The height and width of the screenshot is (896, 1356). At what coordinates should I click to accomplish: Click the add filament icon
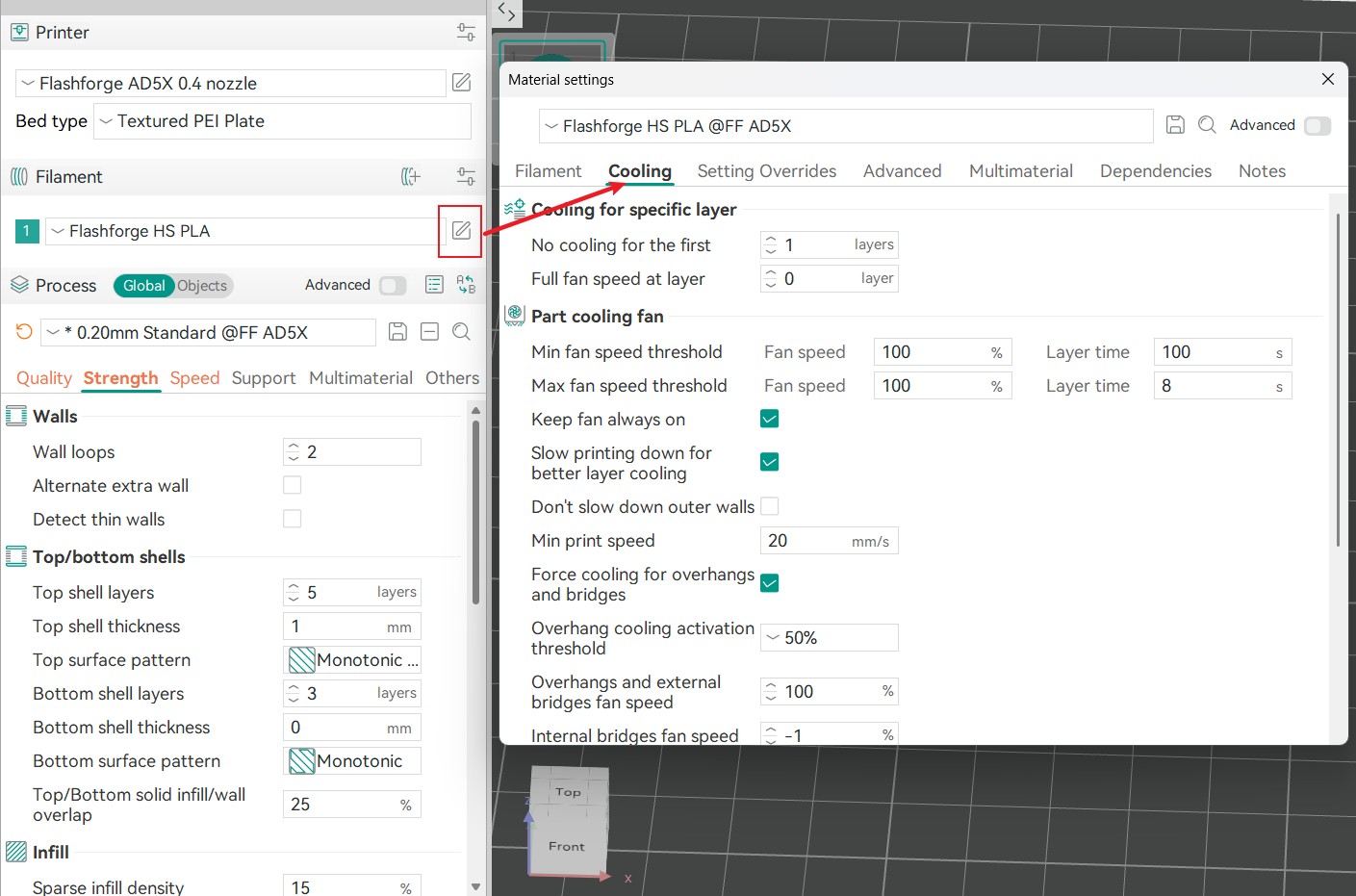[x=411, y=177]
